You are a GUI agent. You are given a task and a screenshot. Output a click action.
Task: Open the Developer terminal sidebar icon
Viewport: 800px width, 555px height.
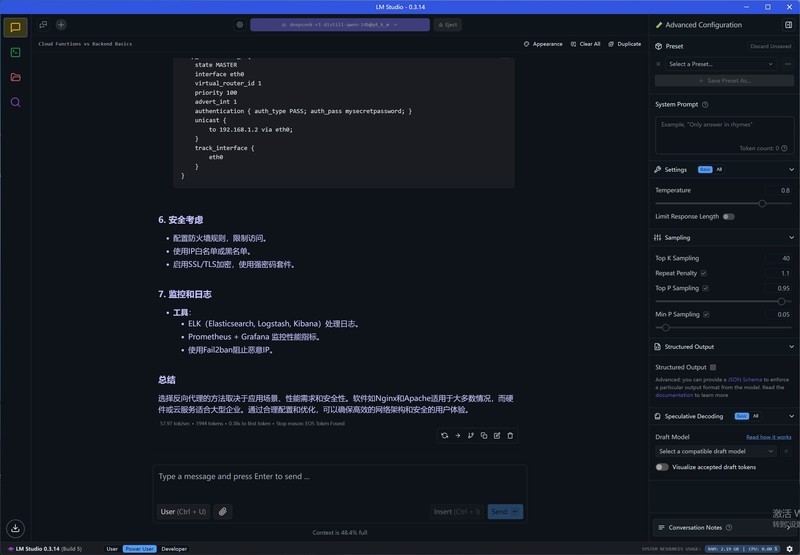click(x=15, y=53)
